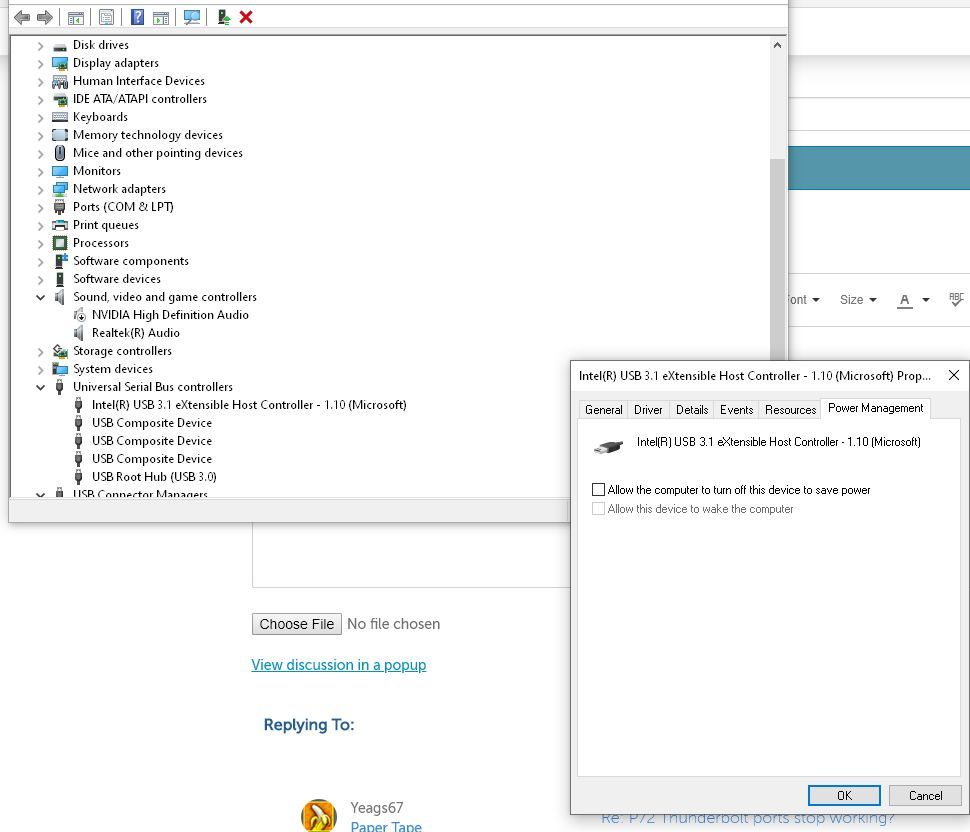Screen dimensions: 970x832
Task: Select the 'Storage controllers' label
Action: (122, 351)
